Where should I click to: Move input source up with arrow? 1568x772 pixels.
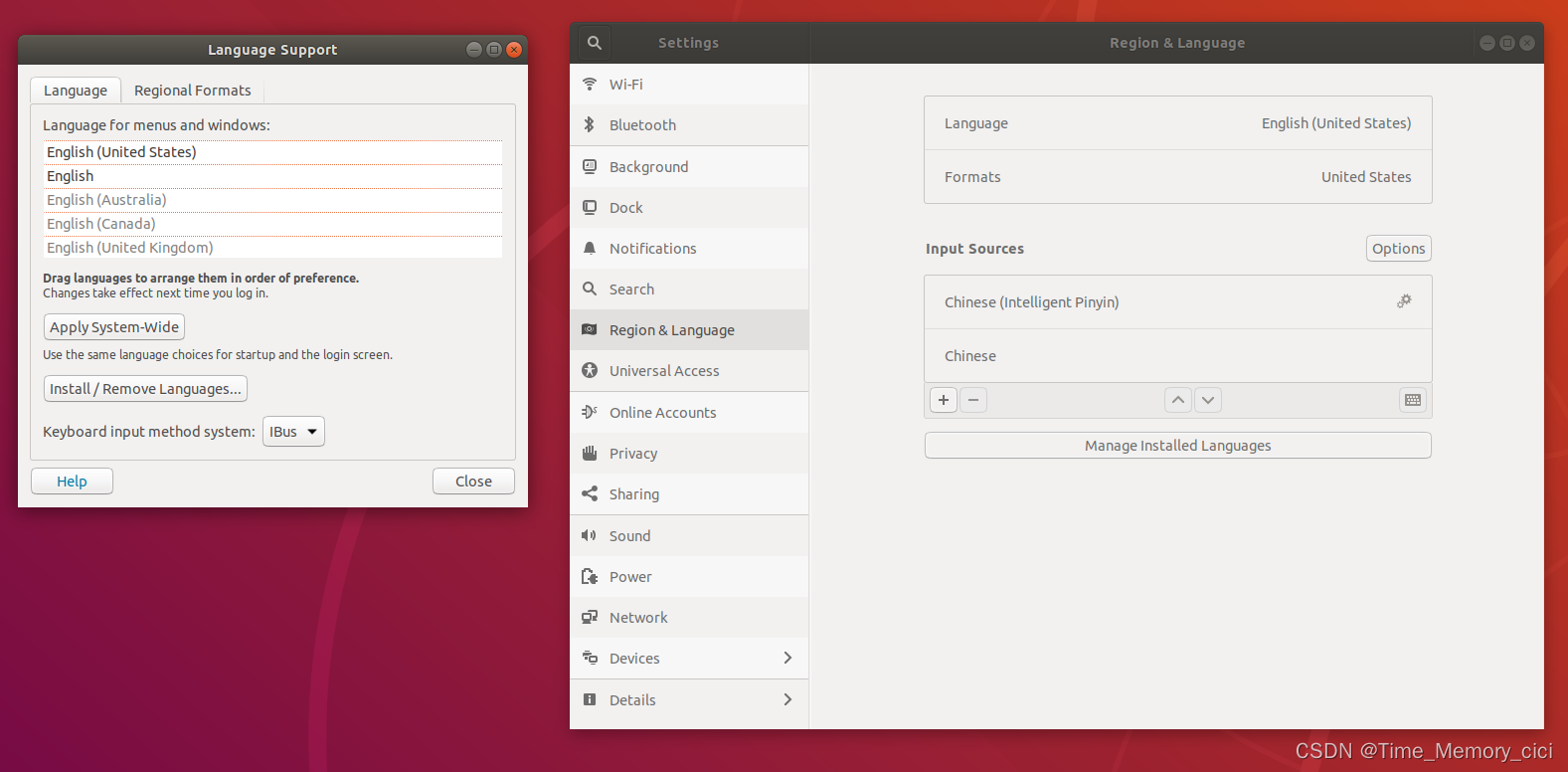(1178, 400)
